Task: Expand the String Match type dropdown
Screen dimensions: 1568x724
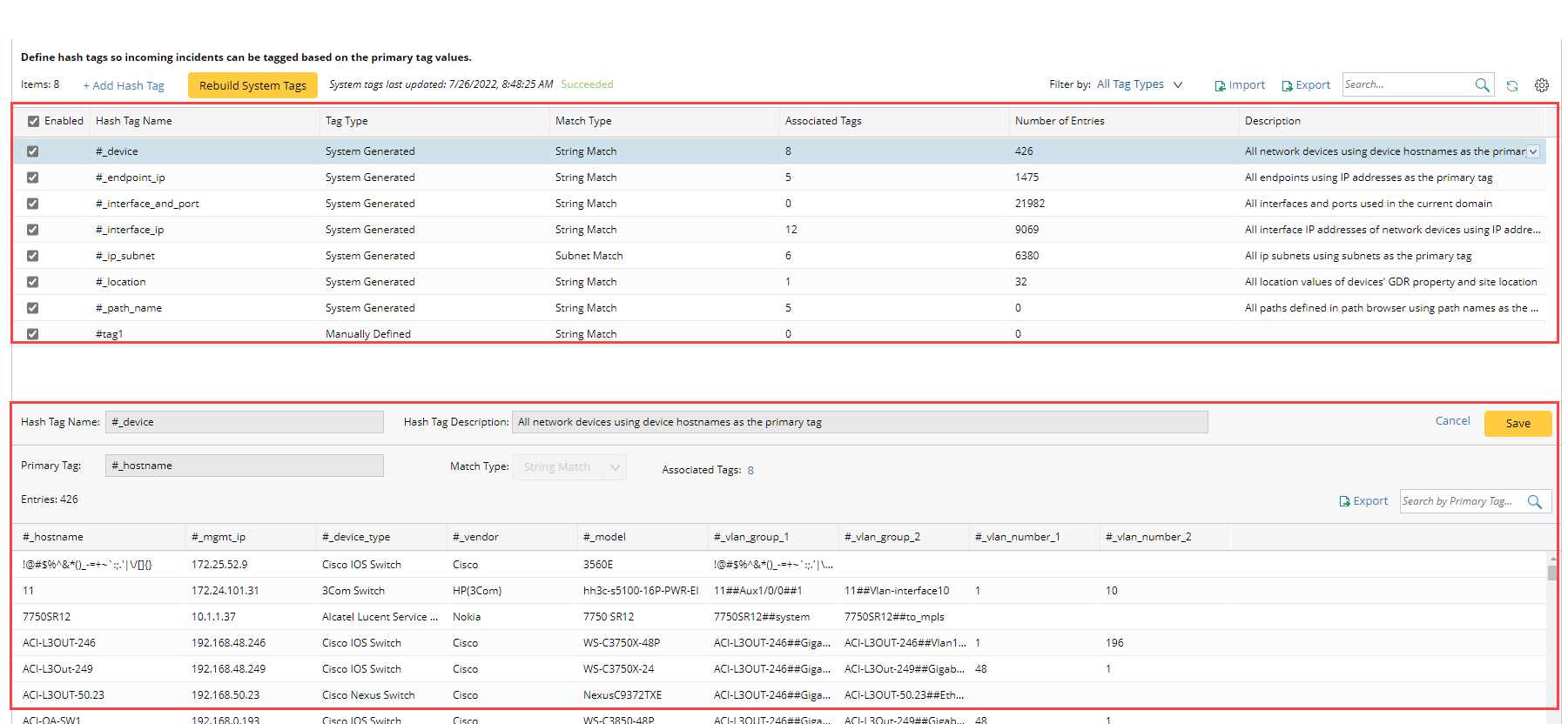Action: click(615, 467)
